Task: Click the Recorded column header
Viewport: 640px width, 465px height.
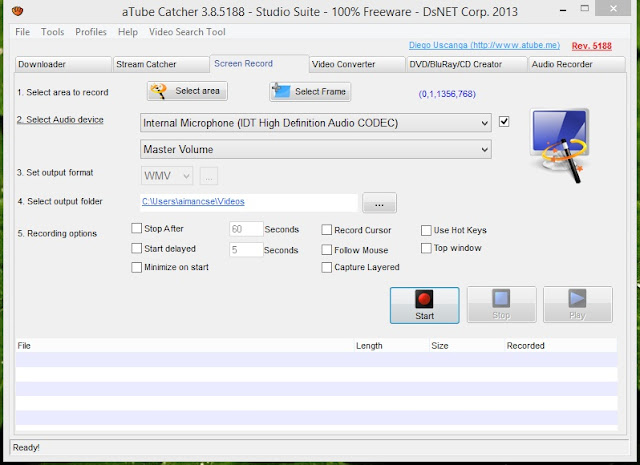Action: click(x=561, y=346)
